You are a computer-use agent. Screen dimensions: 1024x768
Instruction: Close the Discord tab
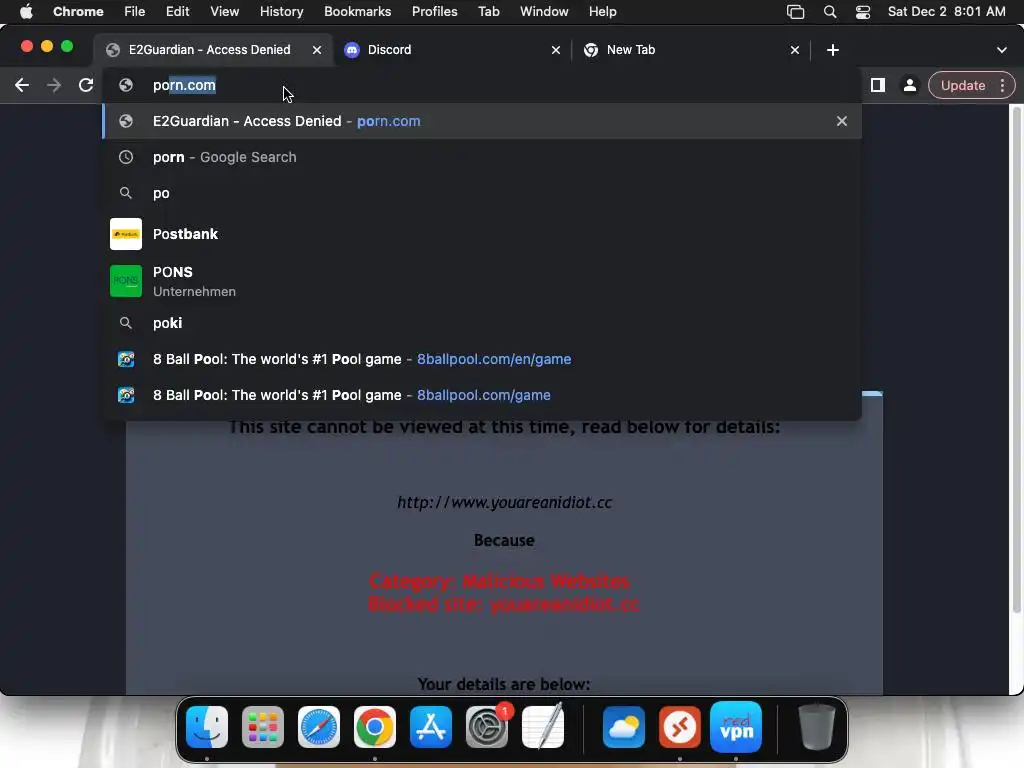556,50
